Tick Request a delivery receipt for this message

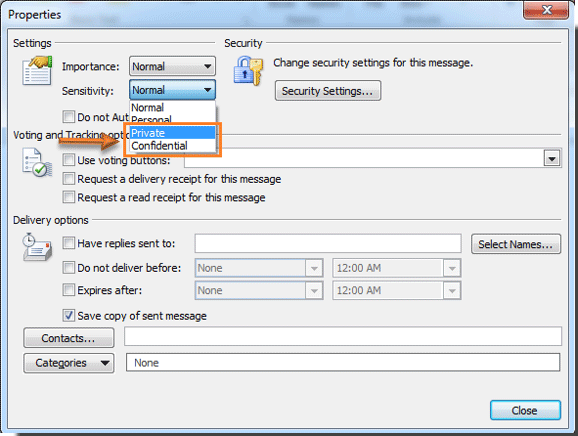point(69,179)
